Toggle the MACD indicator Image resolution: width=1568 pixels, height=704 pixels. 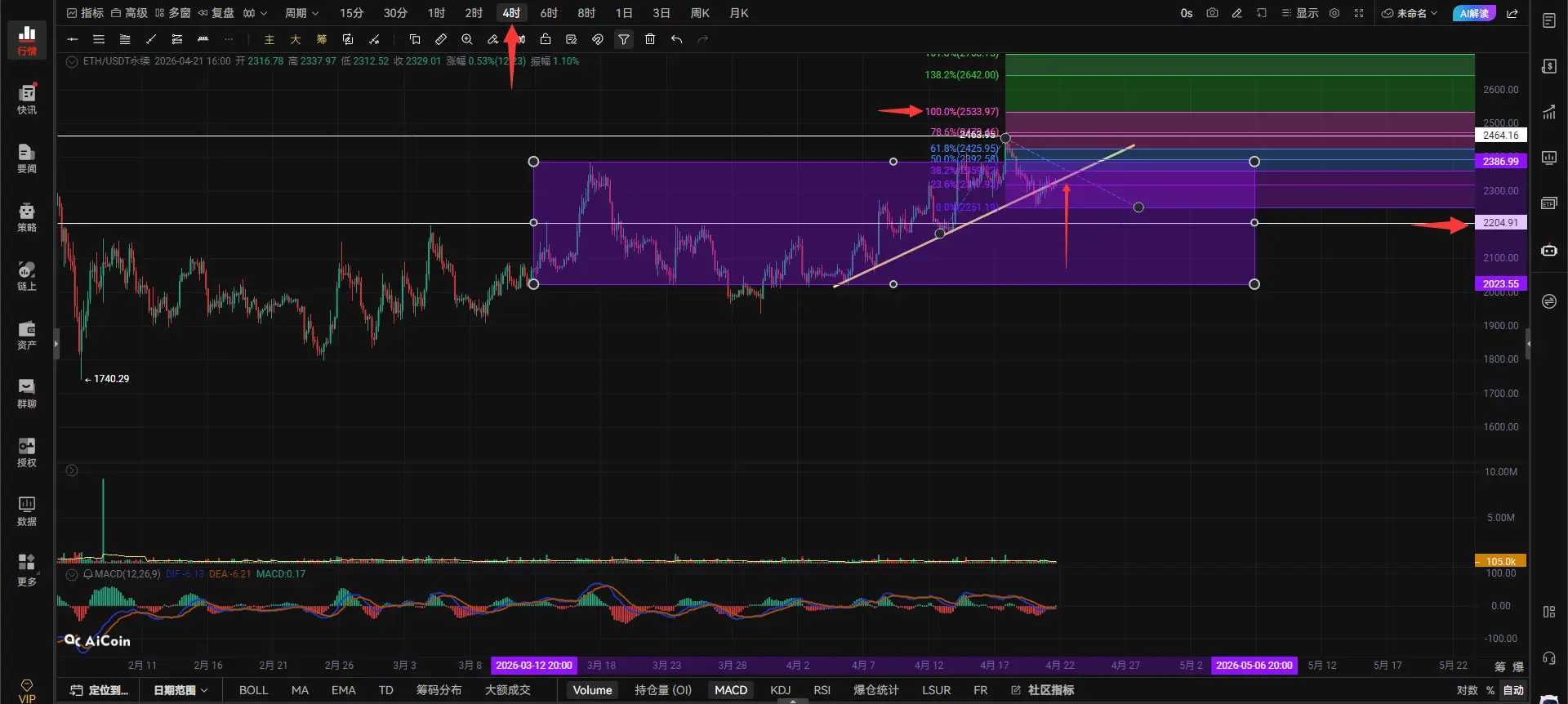pos(731,690)
